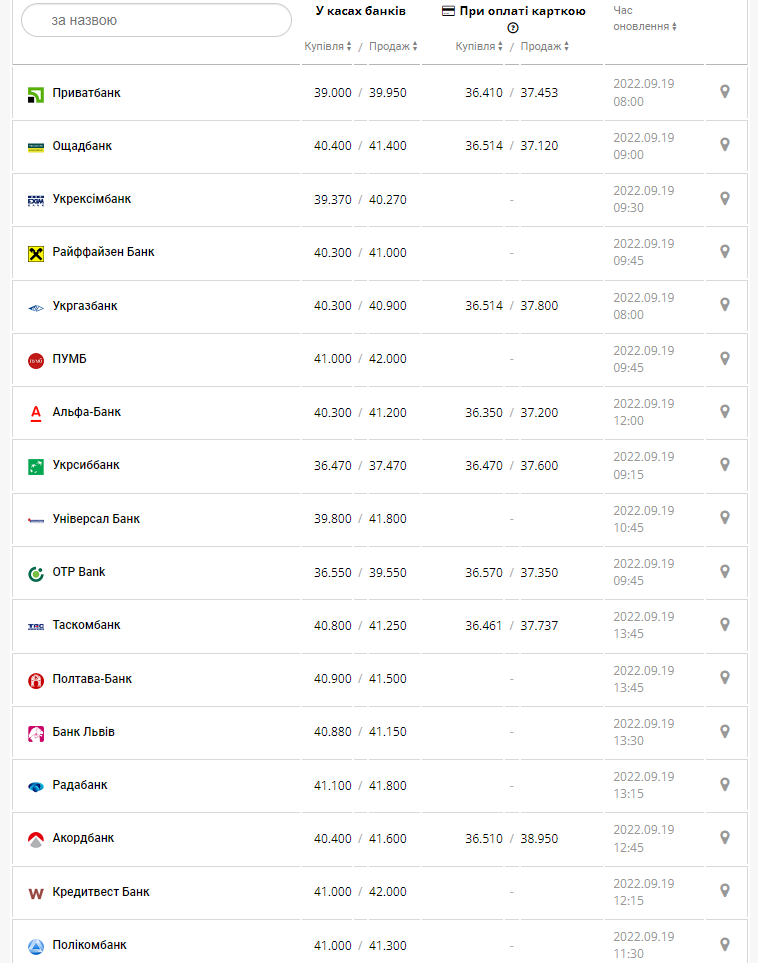
Task: Open the Радабанк map marker
Action: click(725, 784)
